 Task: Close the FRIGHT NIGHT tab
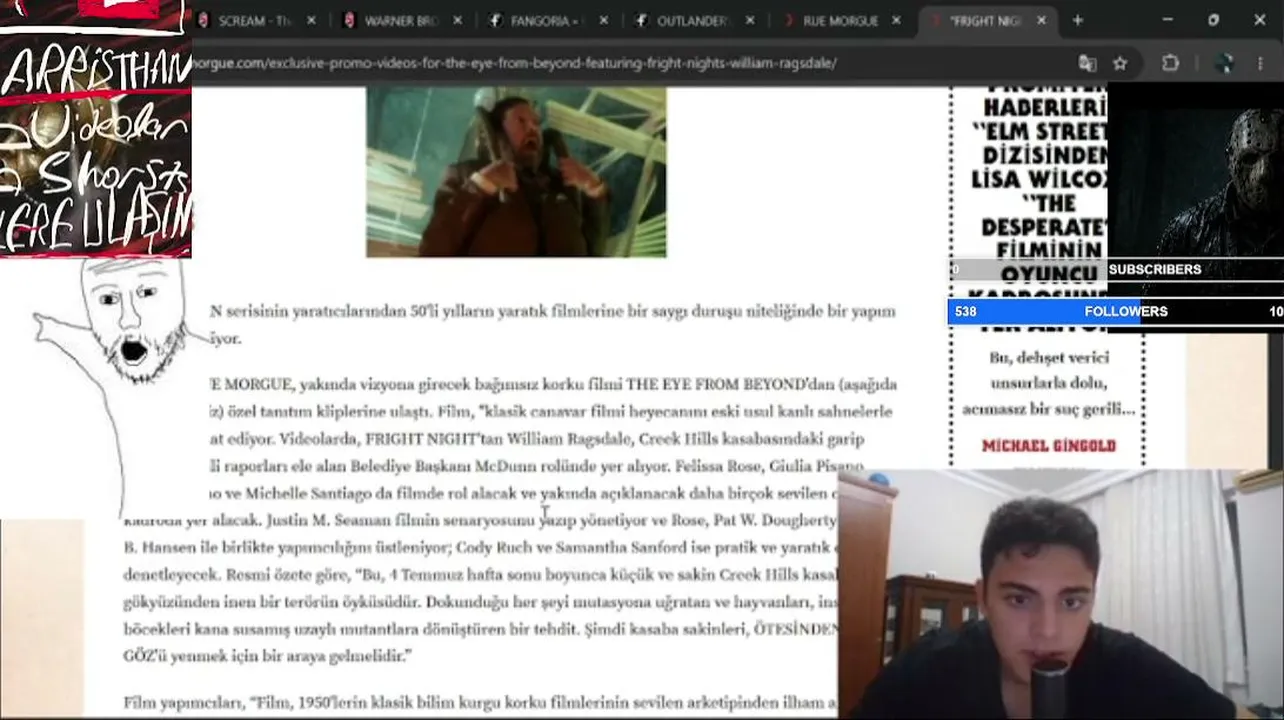click(x=1041, y=20)
